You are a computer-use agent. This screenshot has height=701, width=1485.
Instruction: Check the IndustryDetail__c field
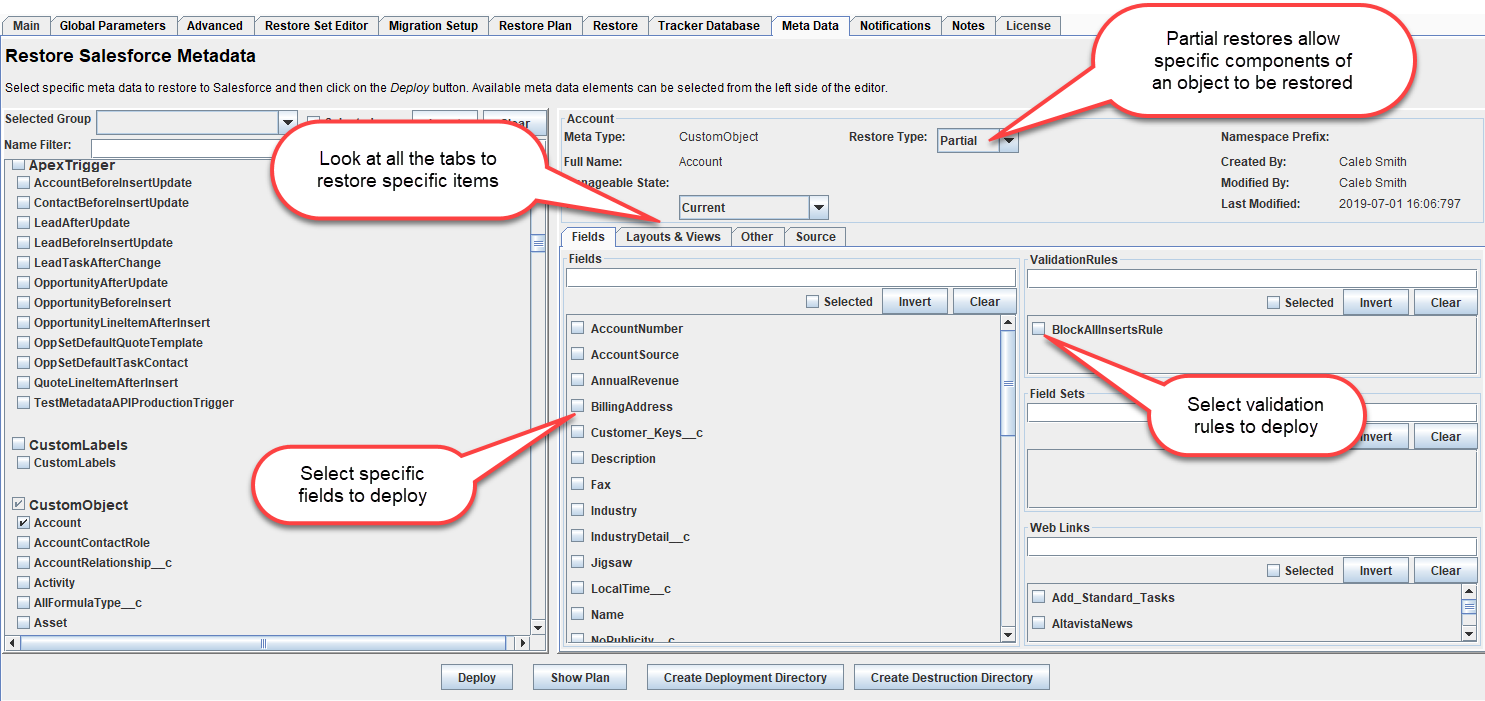pyautogui.click(x=578, y=537)
